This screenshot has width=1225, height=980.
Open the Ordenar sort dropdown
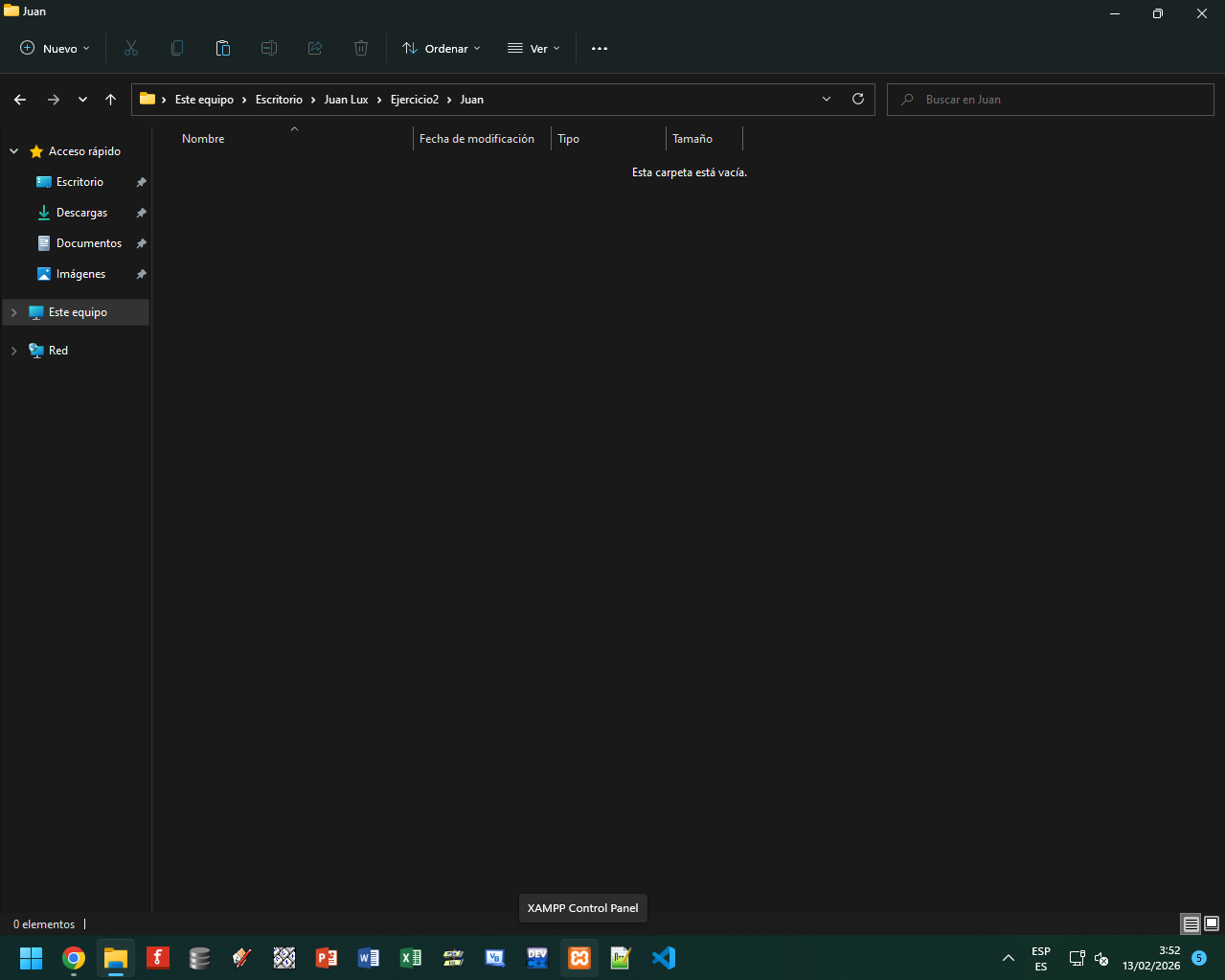(x=442, y=48)
